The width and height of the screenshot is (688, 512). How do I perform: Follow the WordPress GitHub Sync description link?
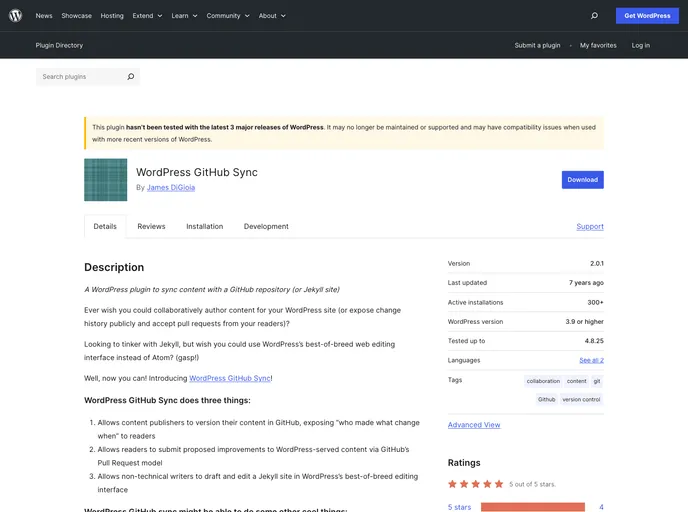coord(230,378)
